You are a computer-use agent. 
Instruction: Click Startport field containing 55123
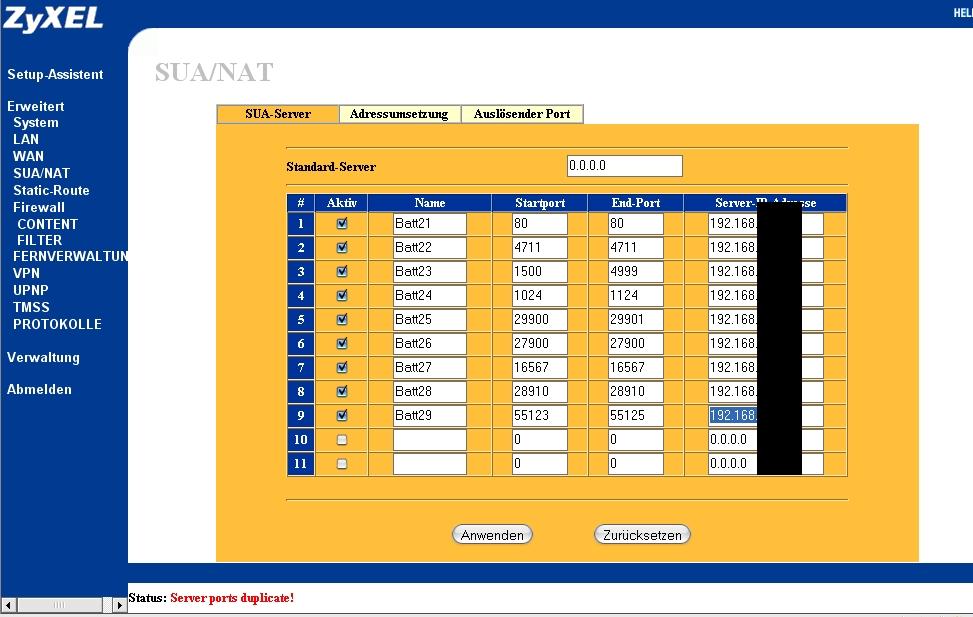pyautogui.click(x=539, y=415)
